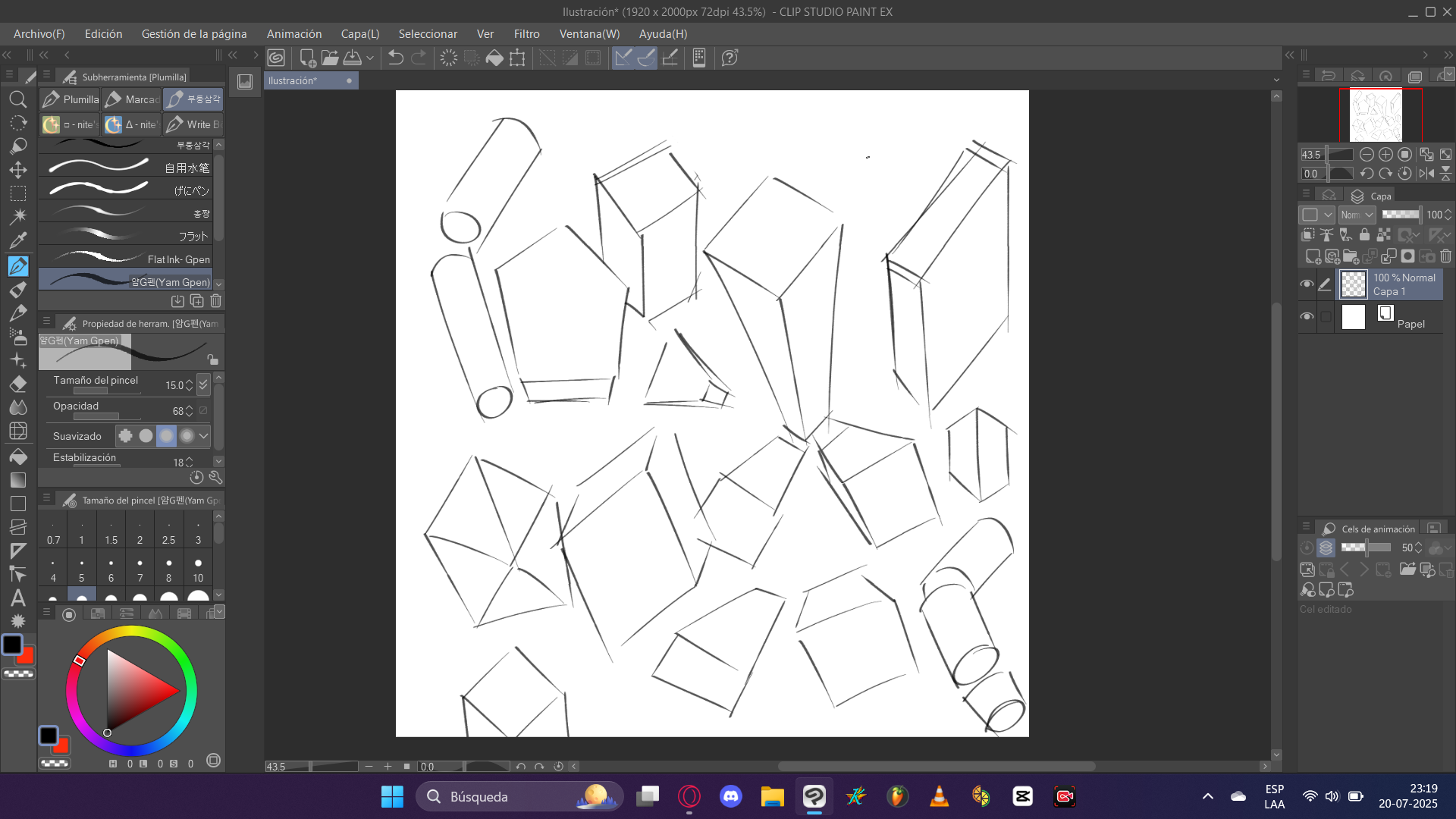Select the Plumilla sub tool group
1456x819 pixels.
click(x=71, y=99)
